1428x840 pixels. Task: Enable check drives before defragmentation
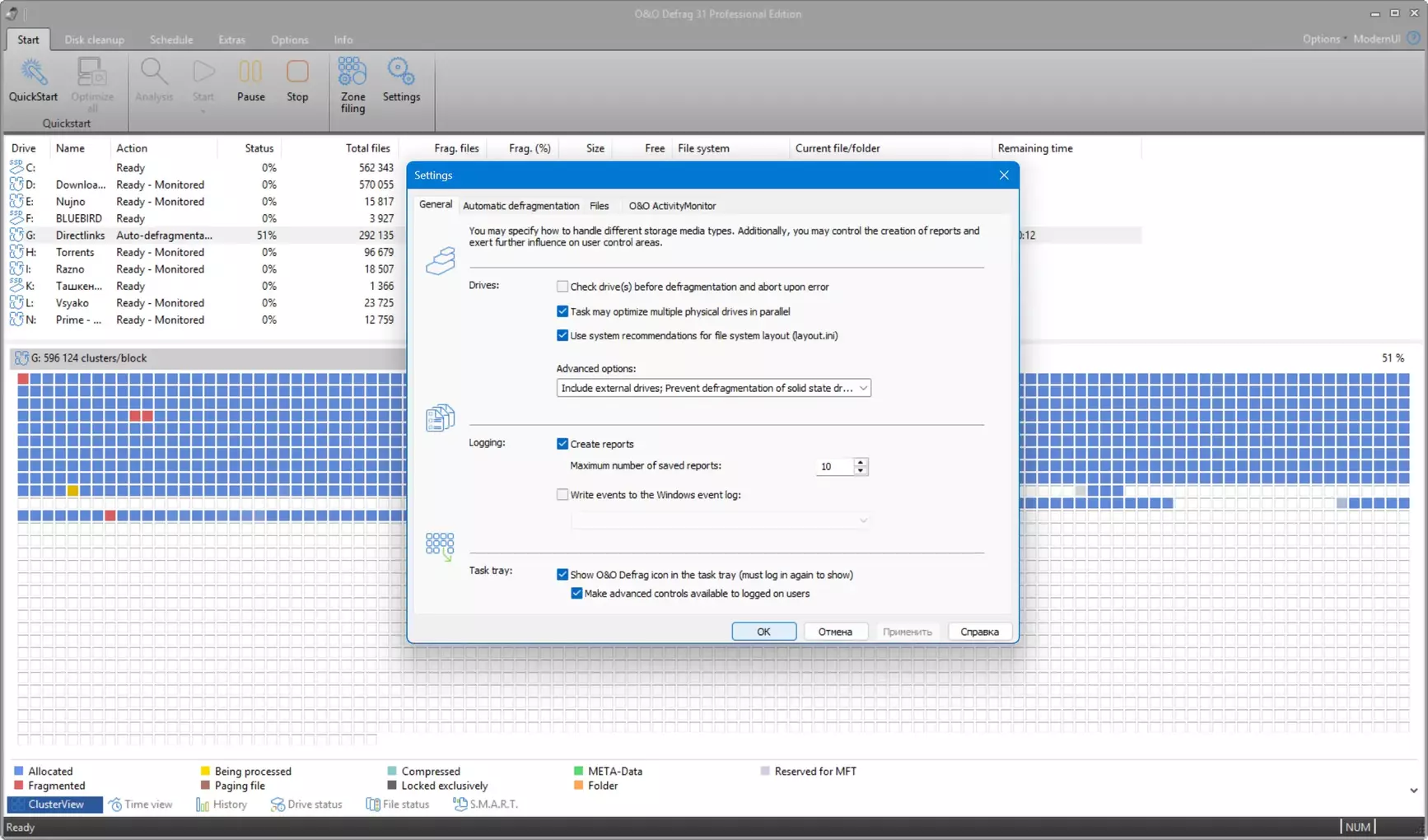(x=562, y=287)
